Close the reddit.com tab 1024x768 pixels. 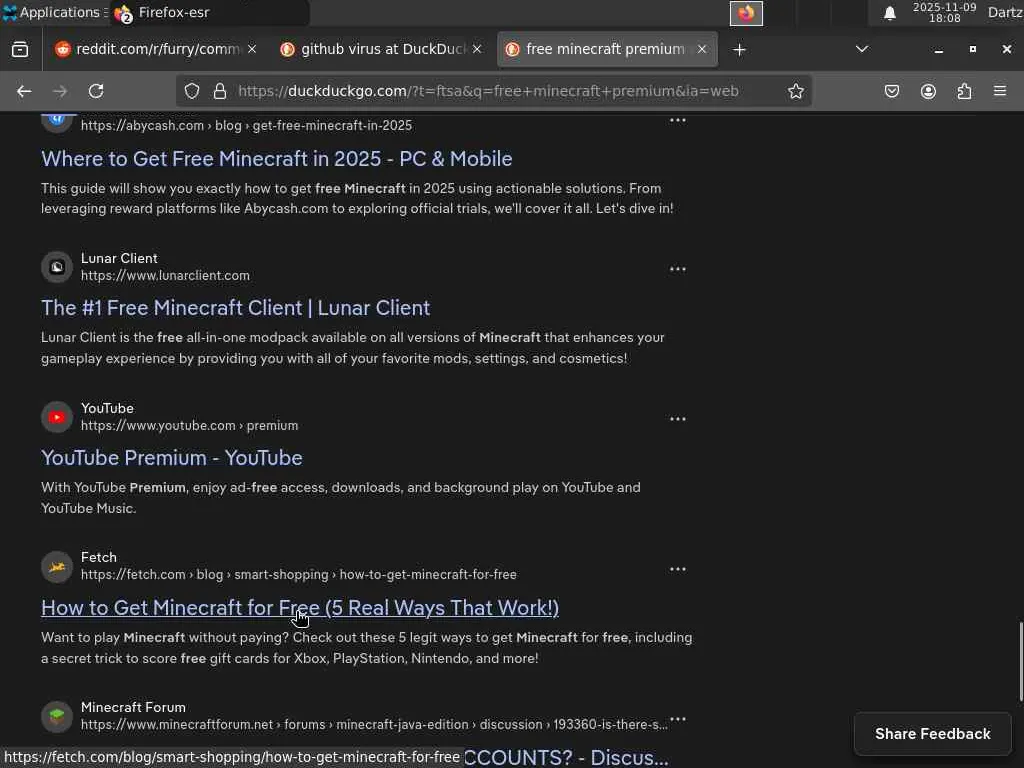(252, 49)
